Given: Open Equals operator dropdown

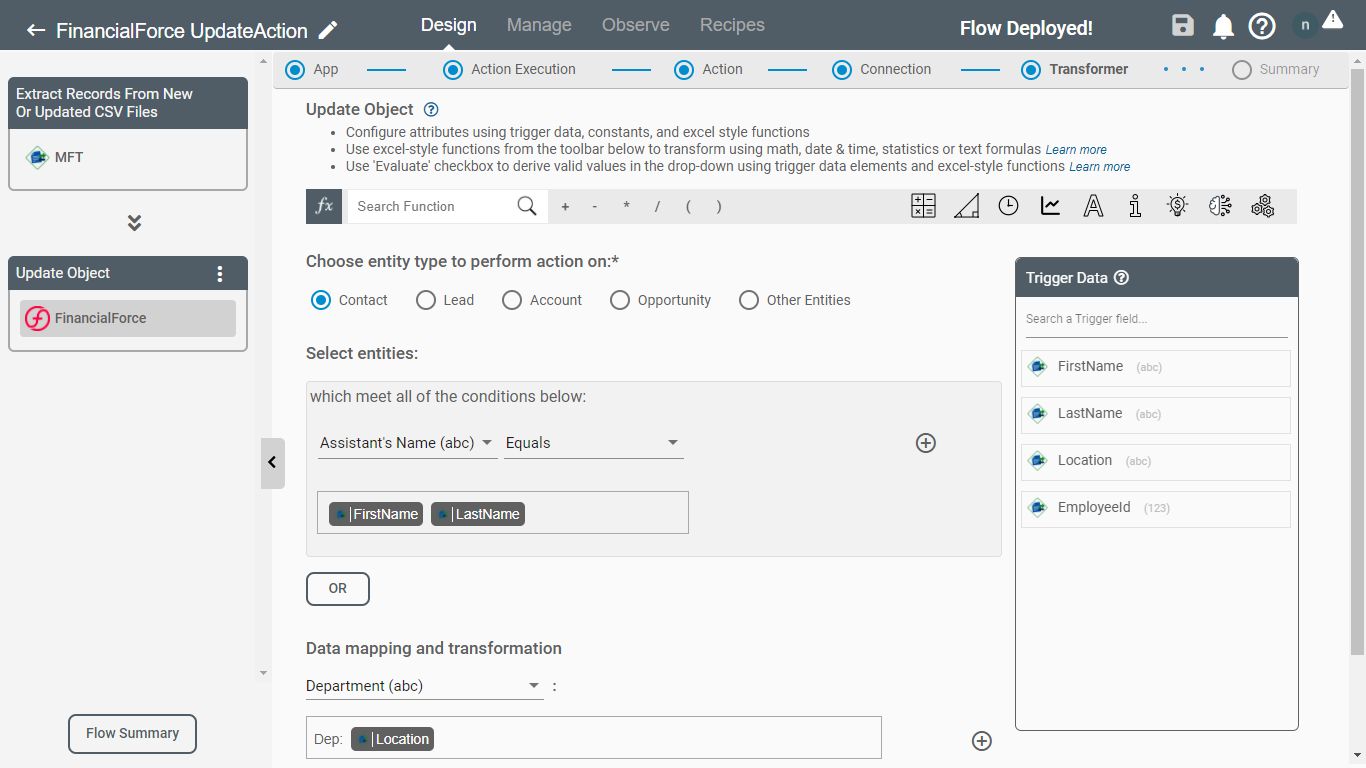Looking at the screenshot, I should click(594, 443).
